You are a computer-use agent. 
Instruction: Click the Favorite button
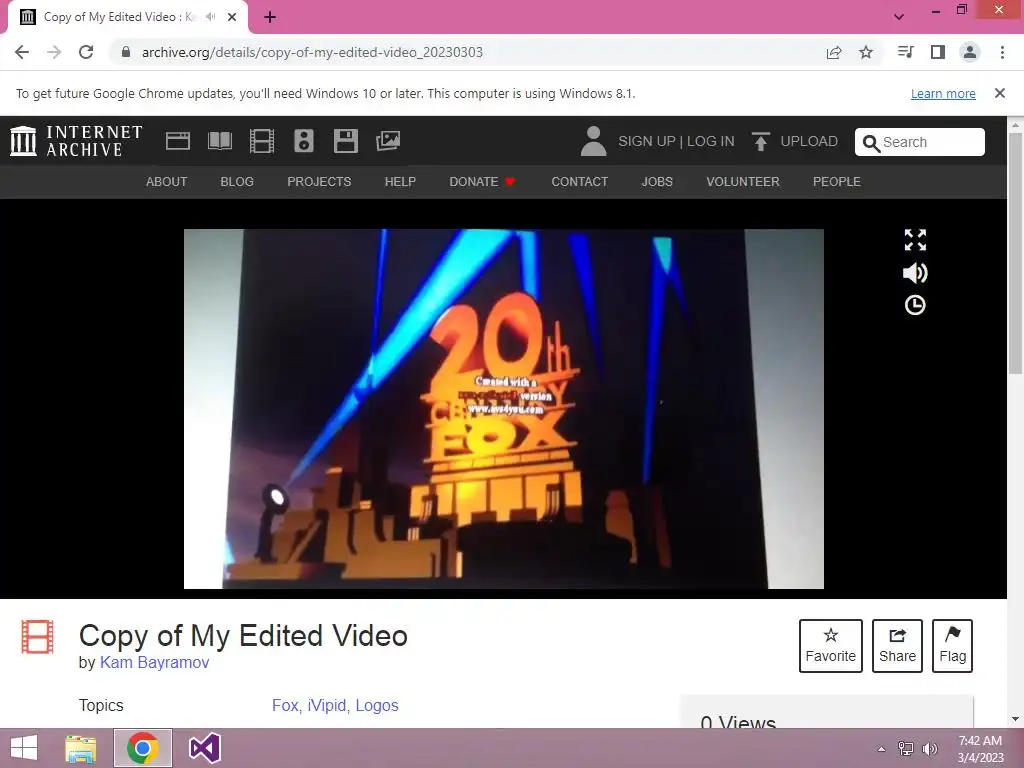point(831,646)
